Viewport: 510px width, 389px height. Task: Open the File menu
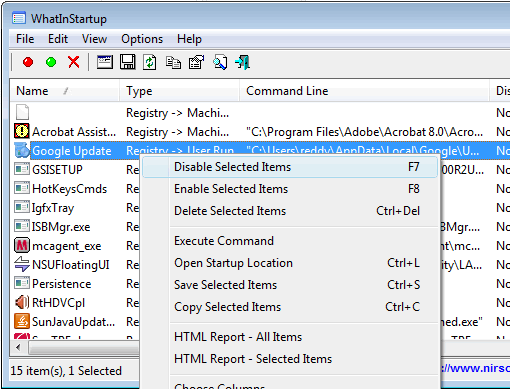click(25, 39)
